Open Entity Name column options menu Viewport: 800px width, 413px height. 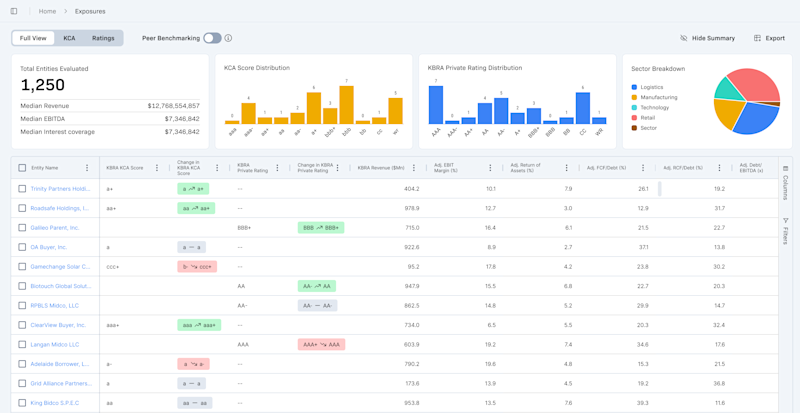pyautogui.click(x=87, y=168)
